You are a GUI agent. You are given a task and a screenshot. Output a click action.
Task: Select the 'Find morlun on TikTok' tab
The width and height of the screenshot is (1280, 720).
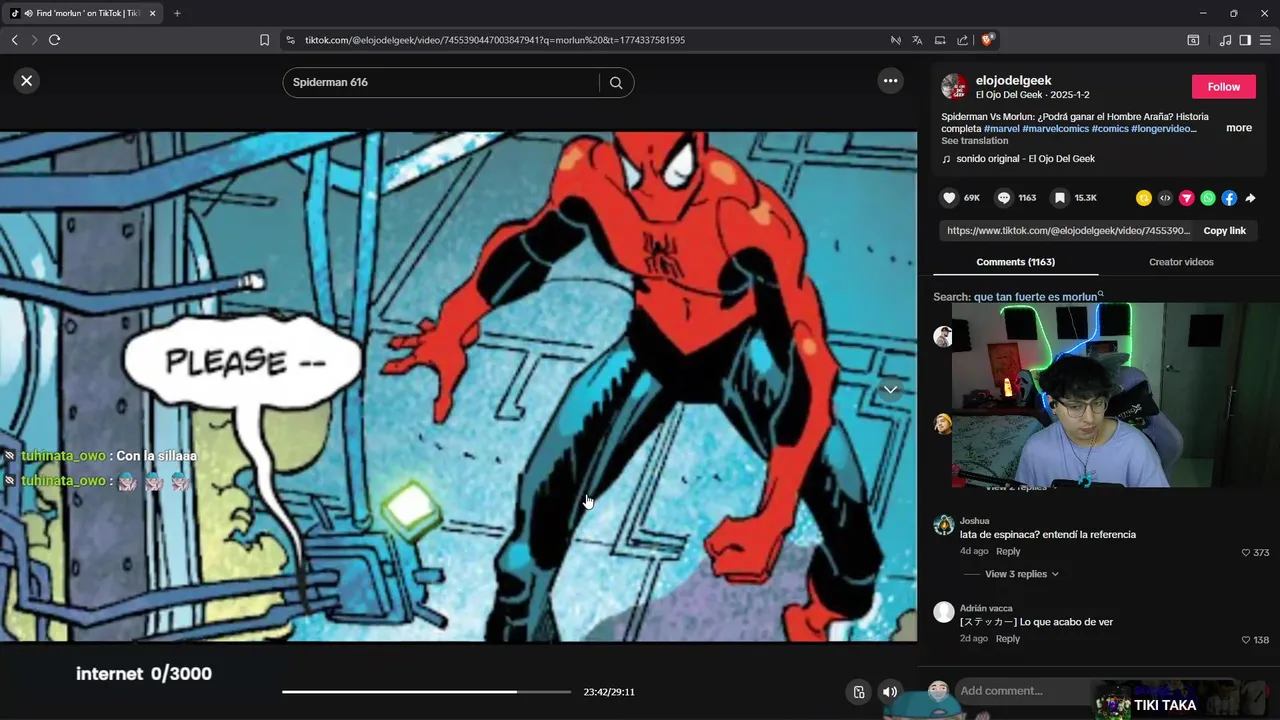click(x=82, y=13)
